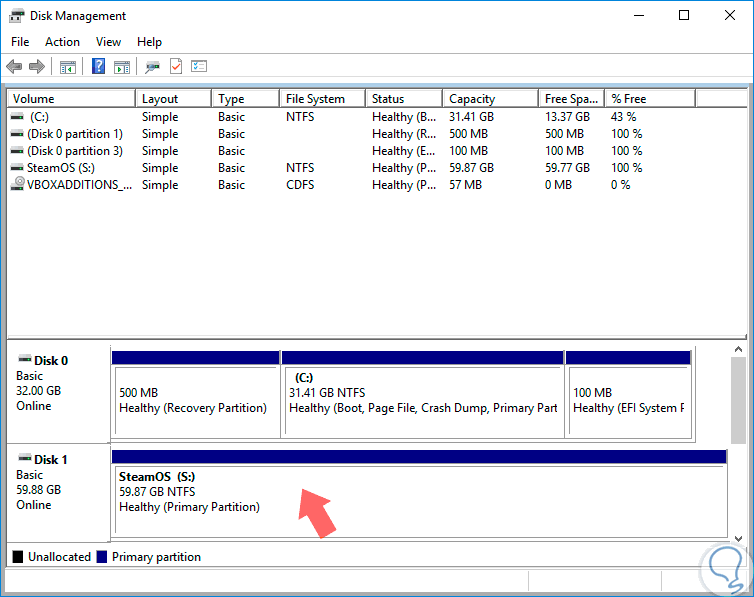The width and height of the screenshot is (754, 597).
Task: Click the 43 % free cell
Action: pos(624,117)
